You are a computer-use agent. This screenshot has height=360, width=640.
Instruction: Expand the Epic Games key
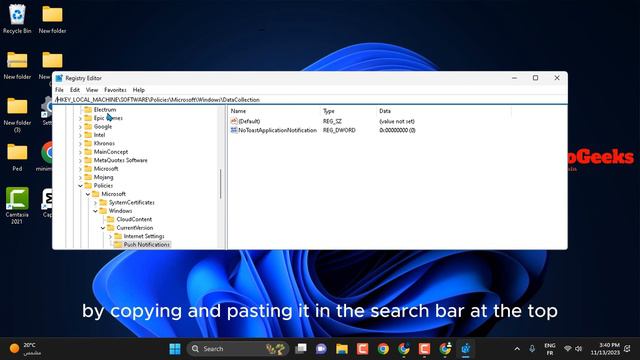click(80, 118)
